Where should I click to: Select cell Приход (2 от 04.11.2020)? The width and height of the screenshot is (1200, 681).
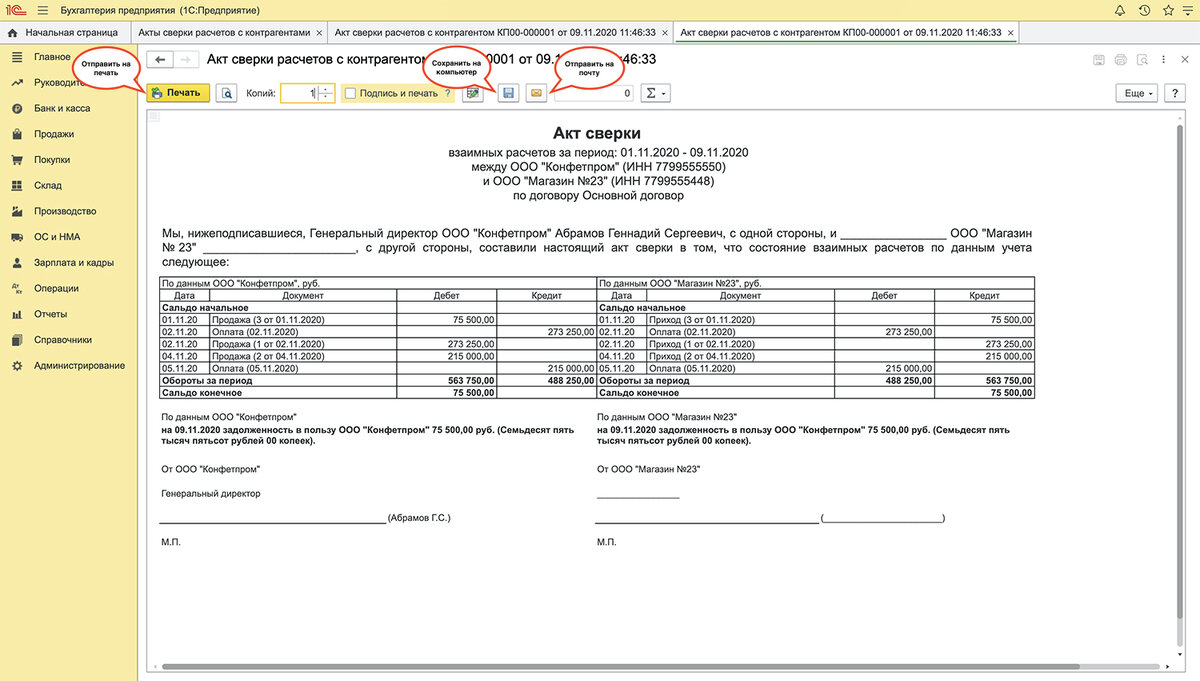click(x=740, y=356)
